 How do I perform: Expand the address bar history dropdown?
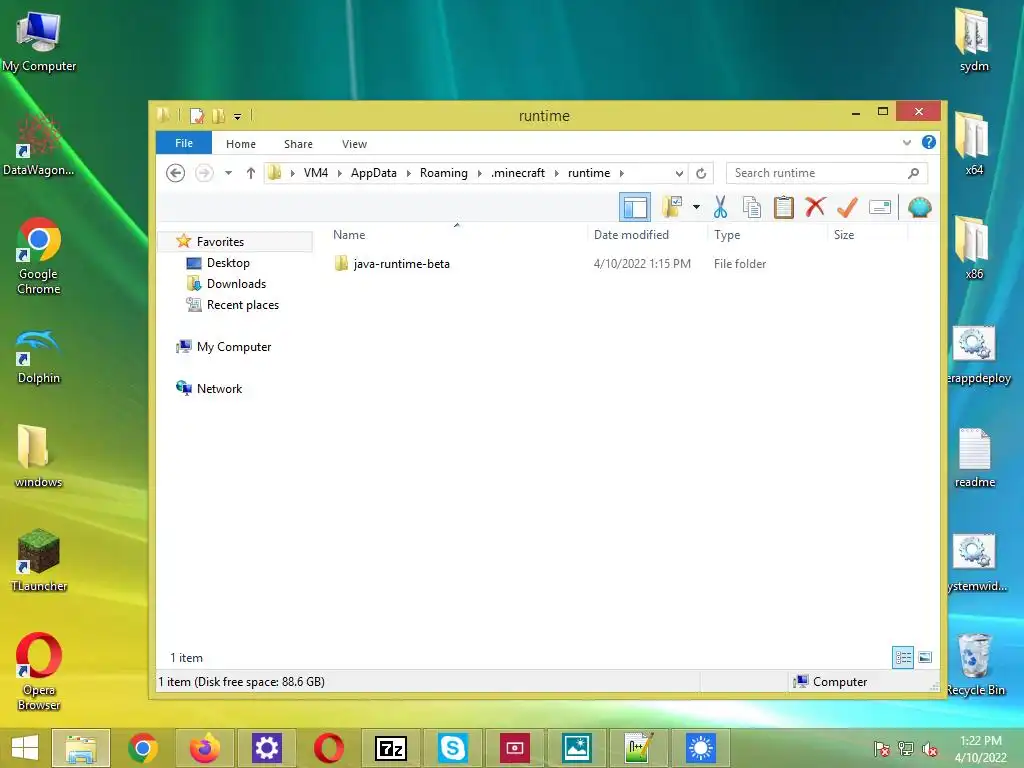(x=679, y=173)
